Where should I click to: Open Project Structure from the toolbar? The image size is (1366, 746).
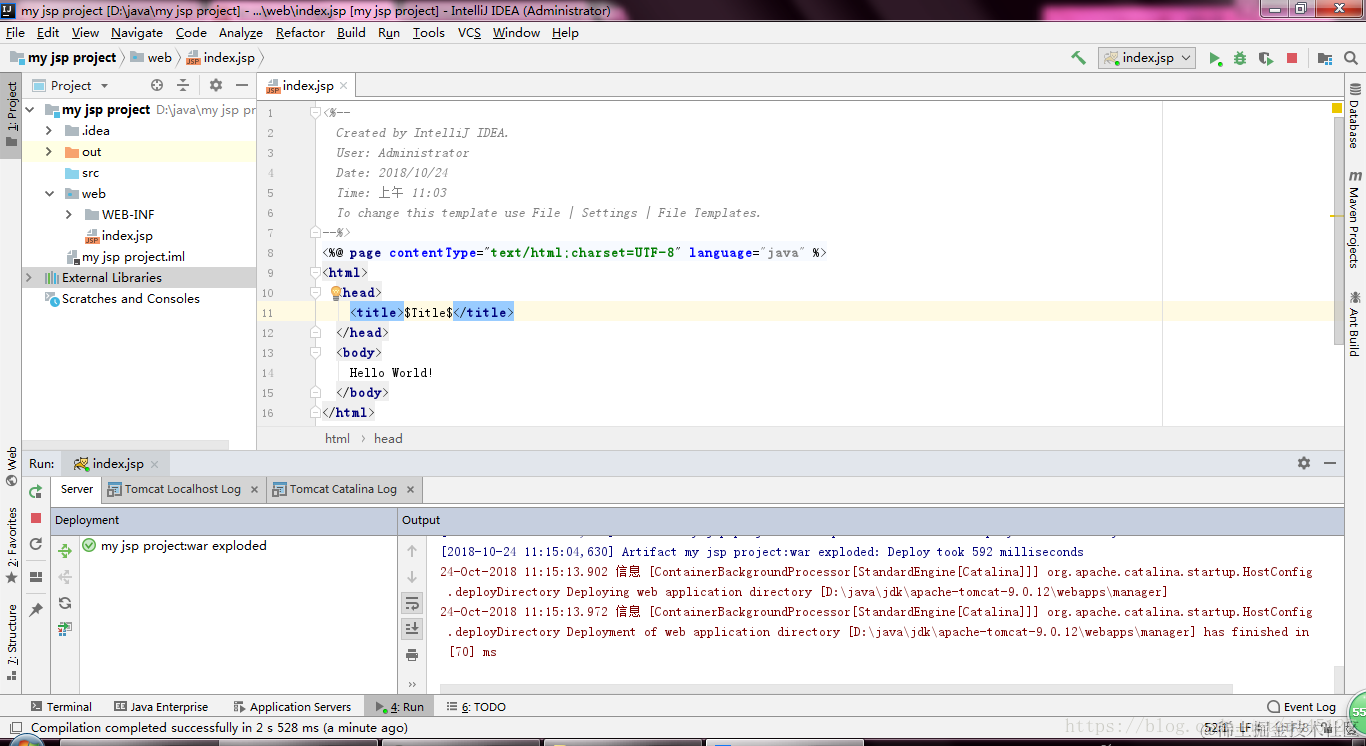click(1325, 58)
